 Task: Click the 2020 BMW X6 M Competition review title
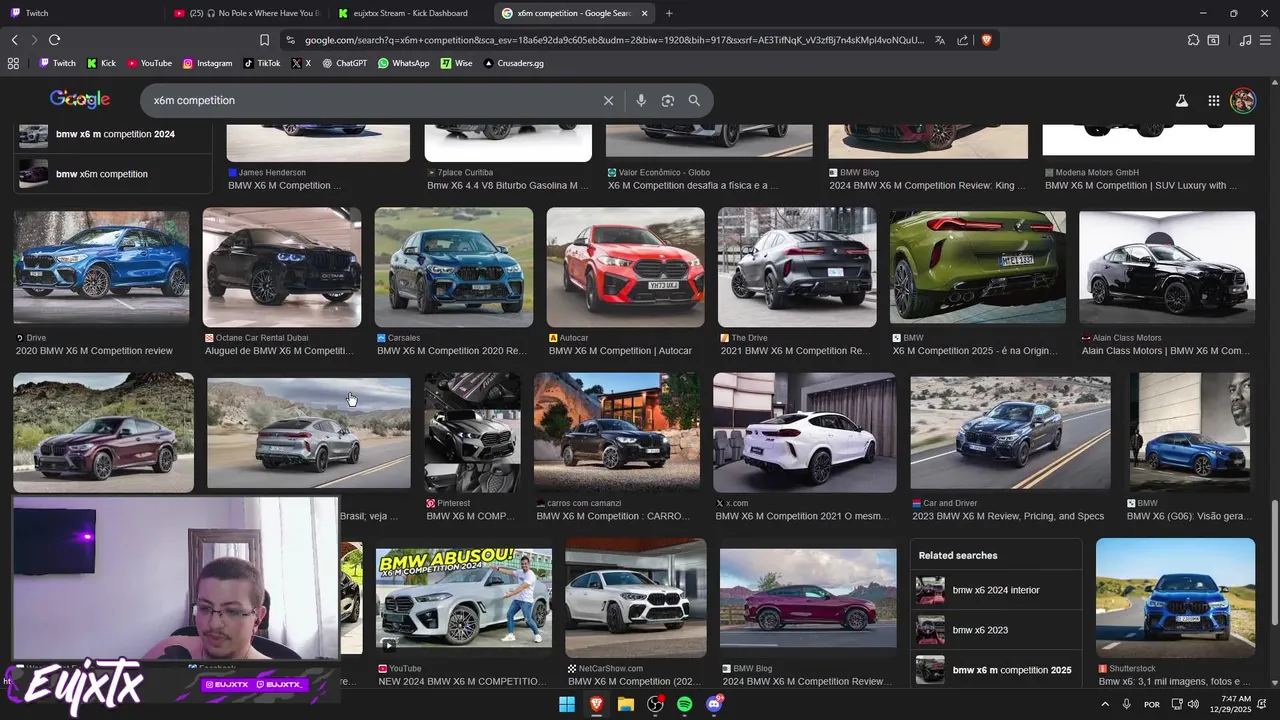coord(95,351)
